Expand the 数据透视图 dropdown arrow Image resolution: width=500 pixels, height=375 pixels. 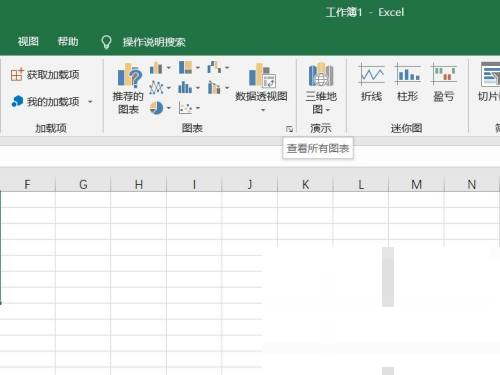263,110
